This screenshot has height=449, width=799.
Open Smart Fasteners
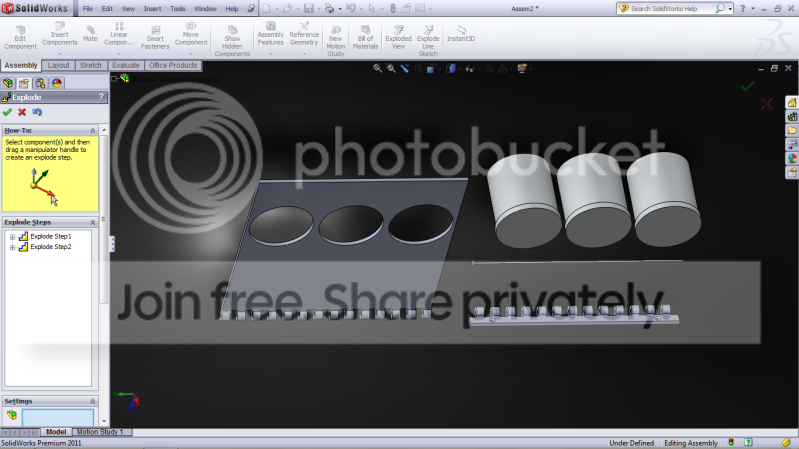point(155,37)
